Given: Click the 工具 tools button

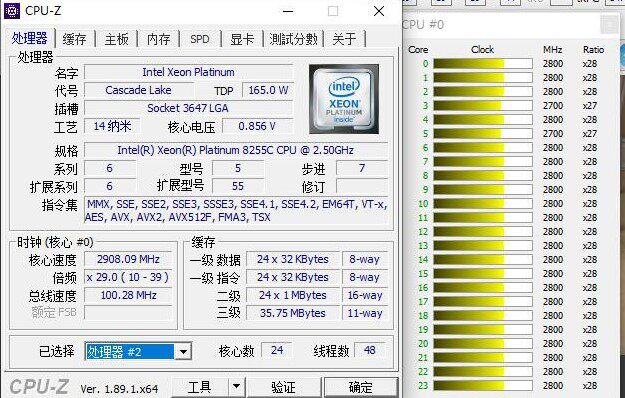Looking at the screenshot, I should [200, 387].
